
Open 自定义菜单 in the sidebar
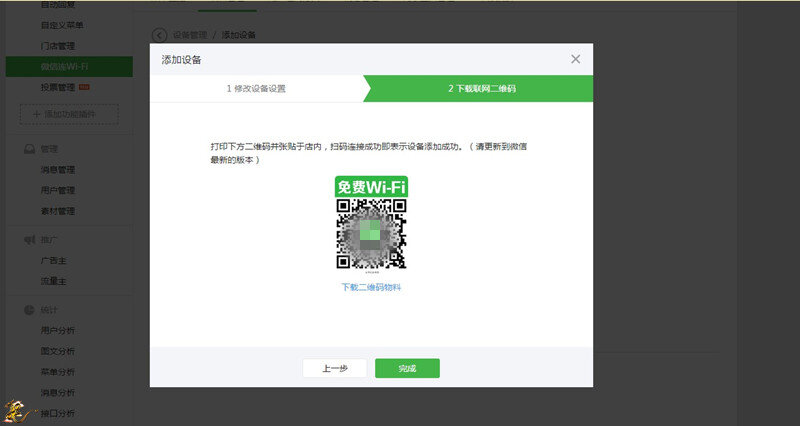pyautogui.click(x=62, y=25)
